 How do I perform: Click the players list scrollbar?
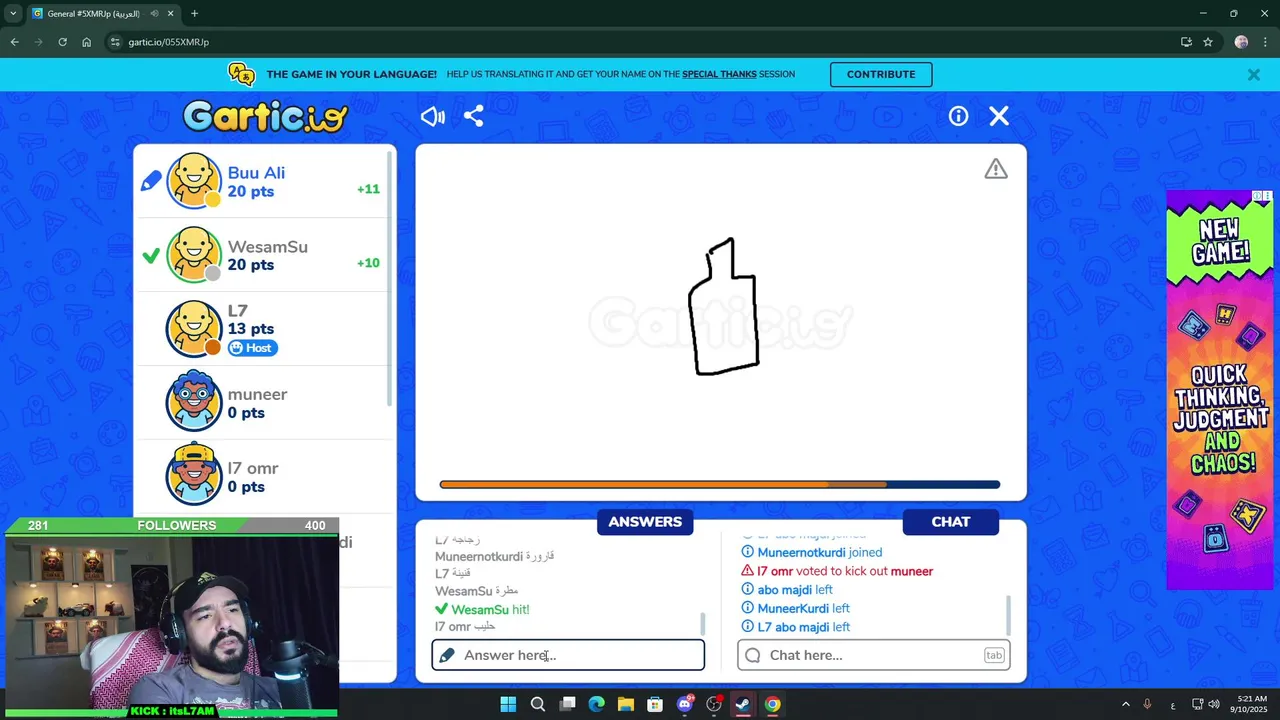pyautogui.click(x=390, y=280)
